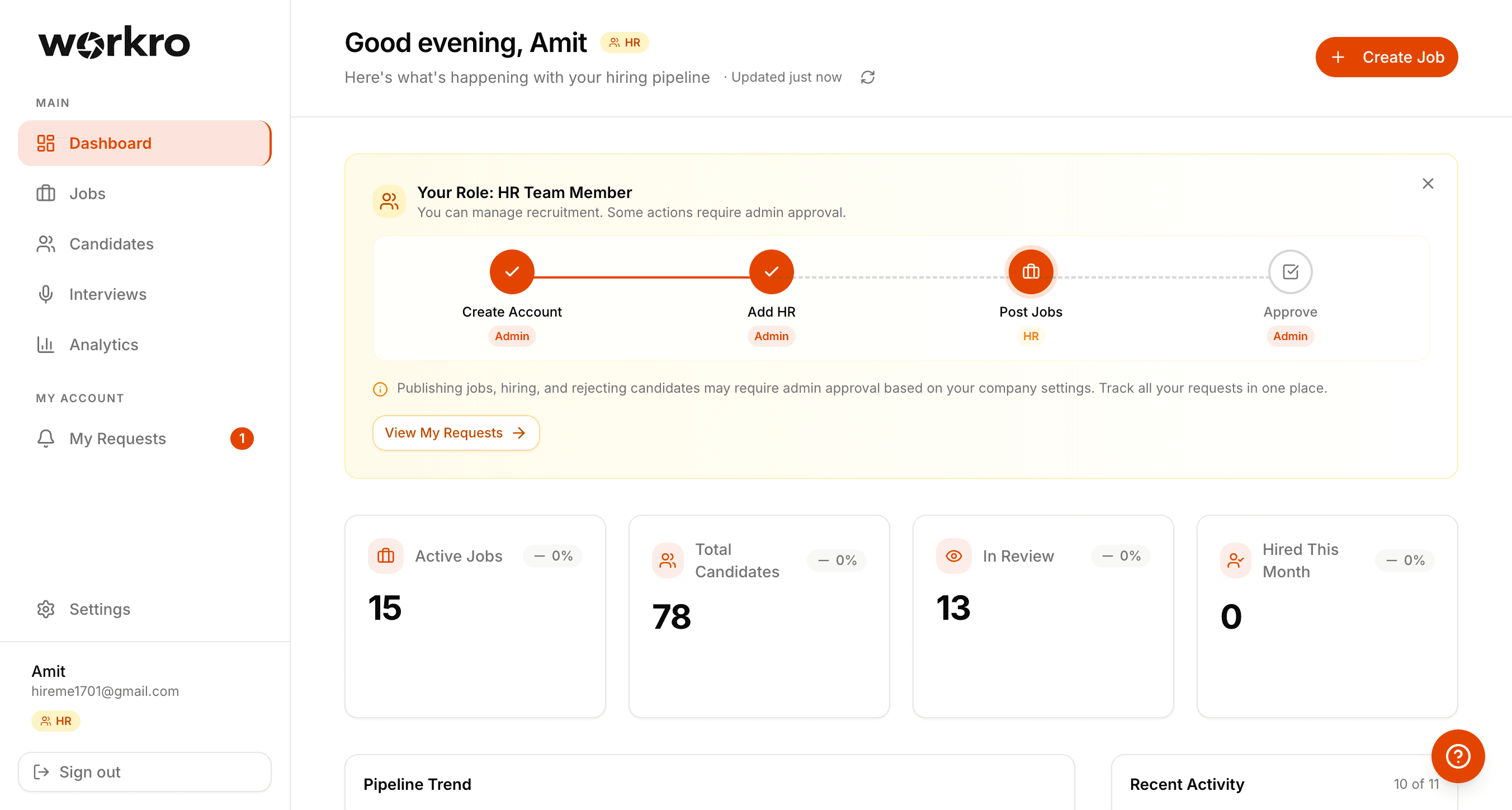
Task: Click the Approve step checkbox circle
Action: (1289, 271)
